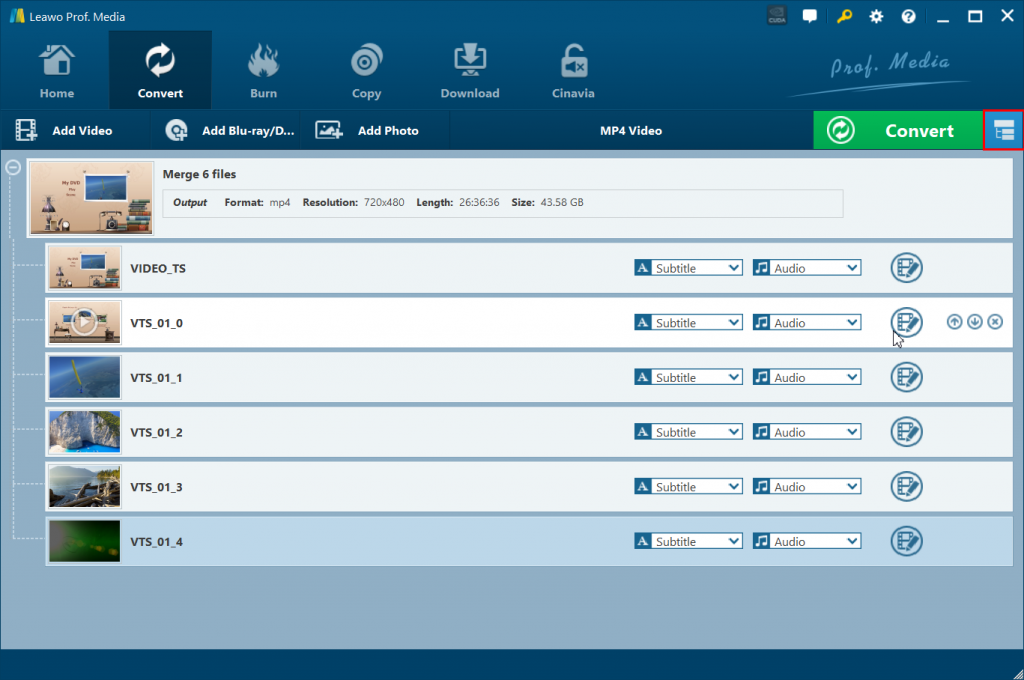Viewport: 1024px width, 680px height.
Task: Open the Cinavia module
Action: 573,71
